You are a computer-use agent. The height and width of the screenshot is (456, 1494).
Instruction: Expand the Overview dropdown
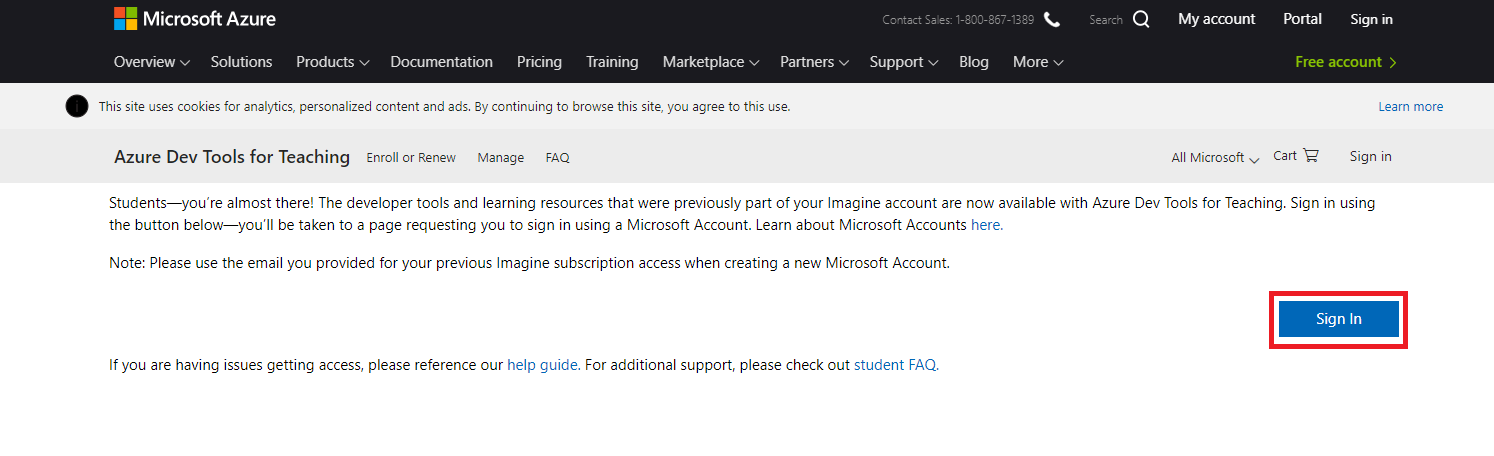tap(152, 62)
